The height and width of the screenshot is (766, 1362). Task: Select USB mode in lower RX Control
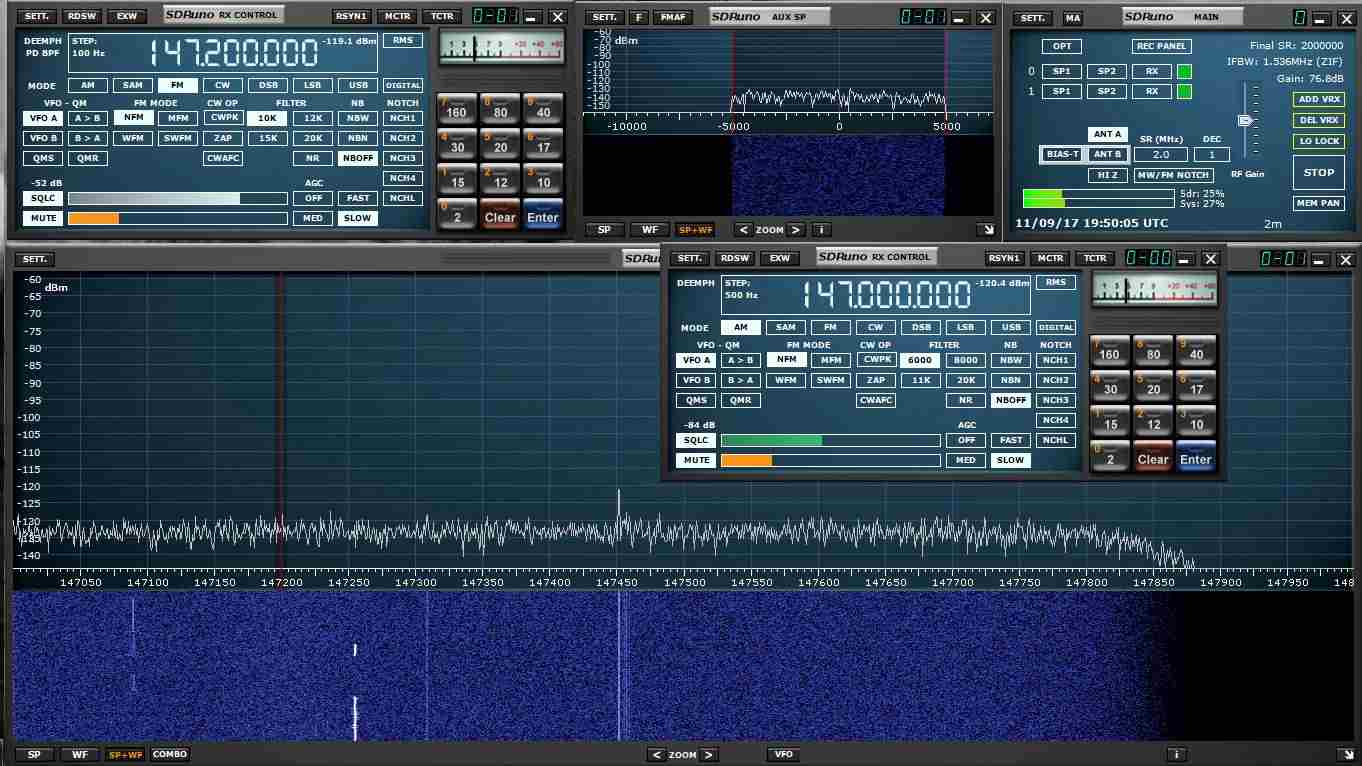(x=1011, y=327)
